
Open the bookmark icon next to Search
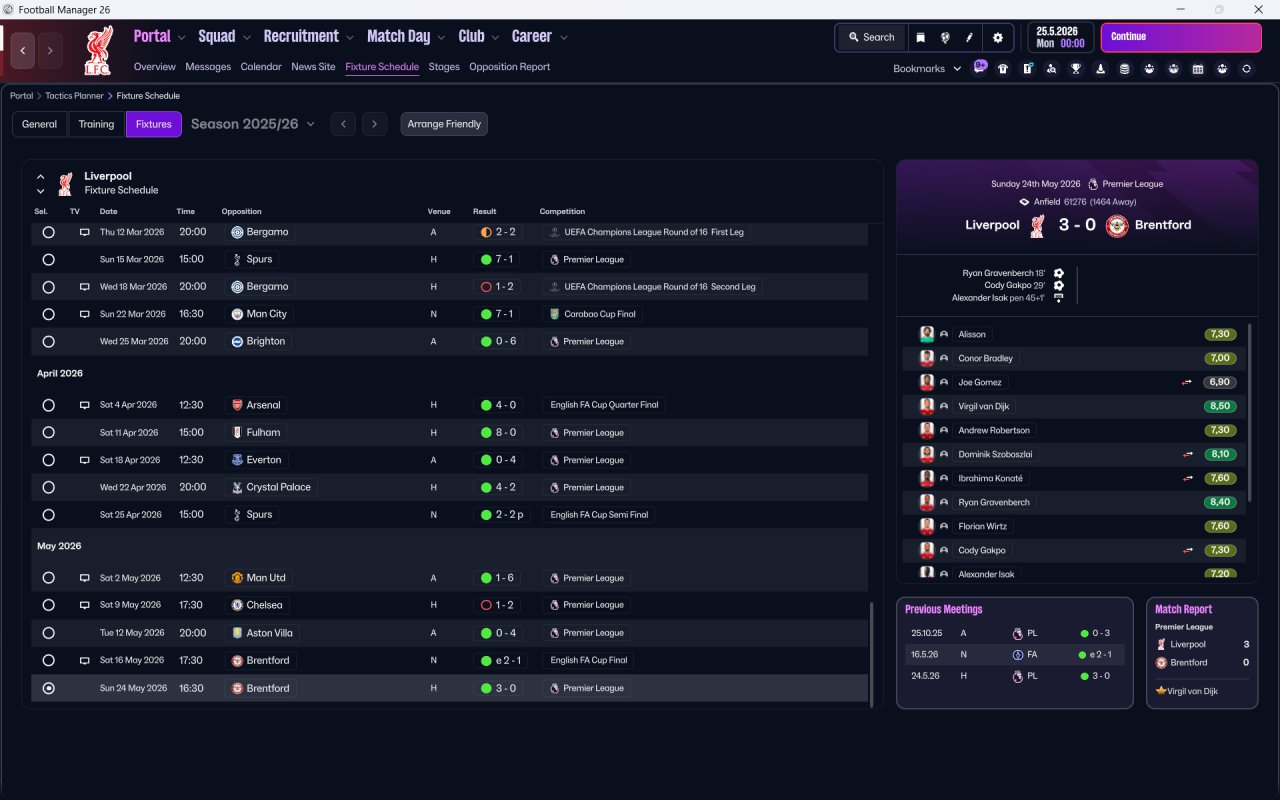920,37
